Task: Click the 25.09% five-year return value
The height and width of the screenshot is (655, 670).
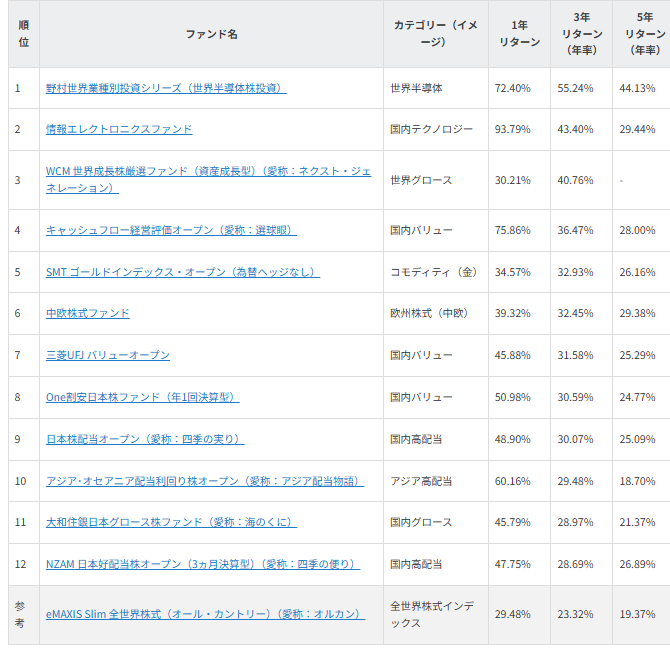Action: pyautogui.click(x=637, y=440)
